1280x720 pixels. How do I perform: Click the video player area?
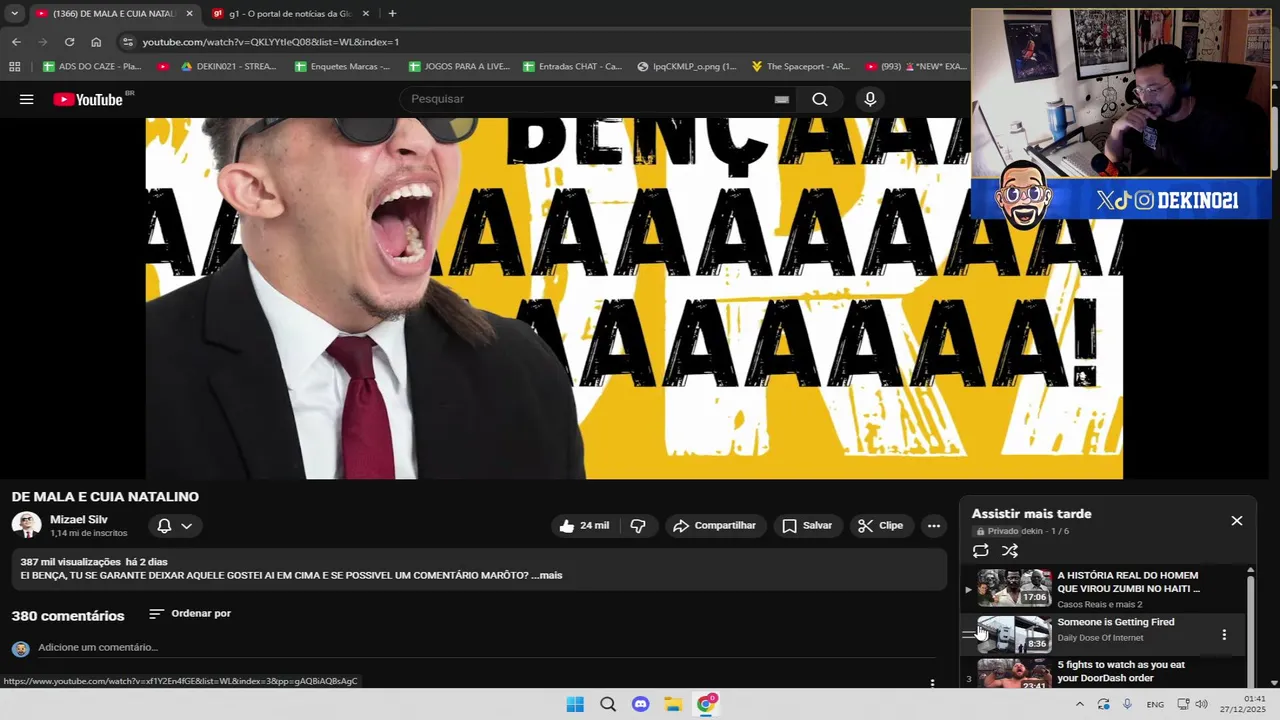(634, 298)
